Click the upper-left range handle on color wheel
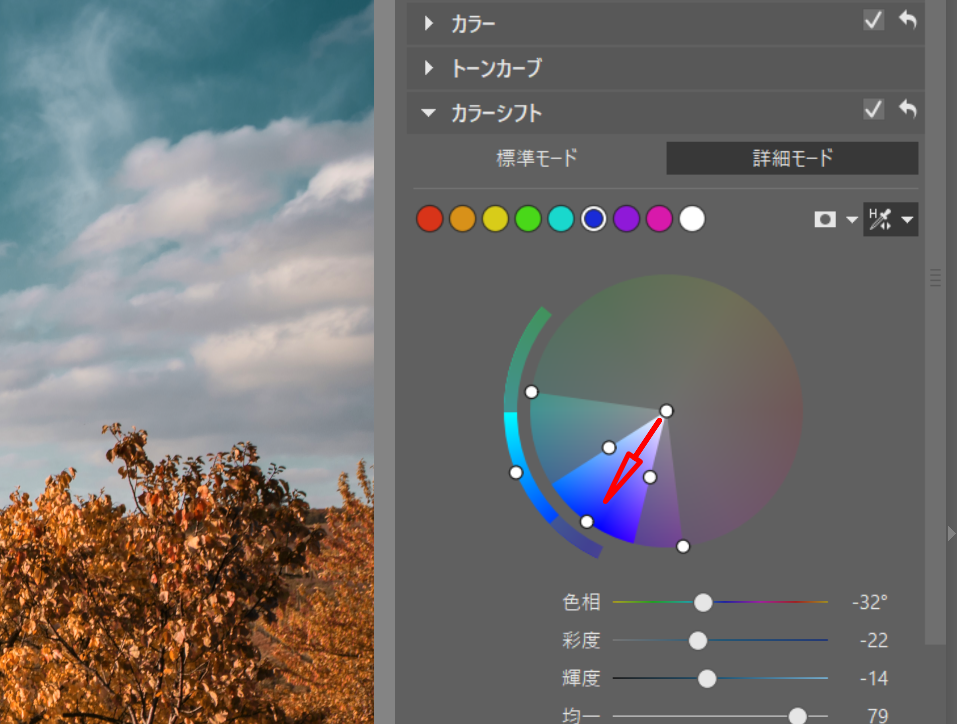 [x=532, y=392]
